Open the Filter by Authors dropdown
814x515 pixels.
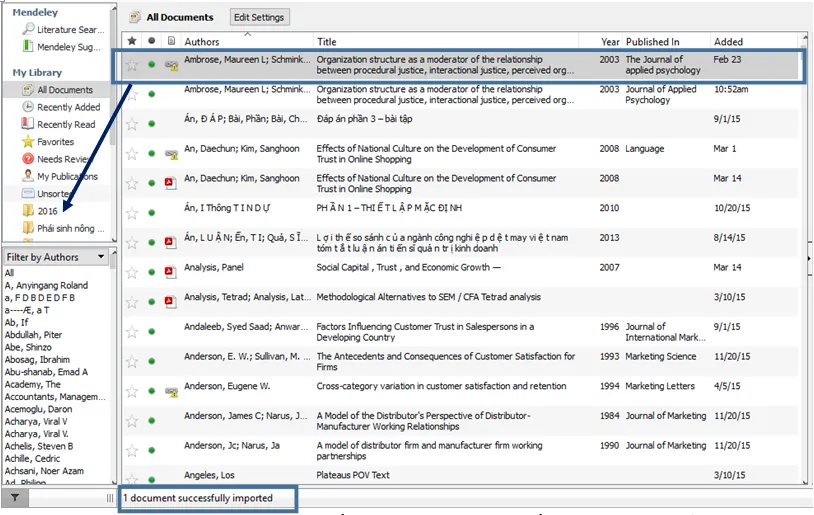[x=56, y=257]
